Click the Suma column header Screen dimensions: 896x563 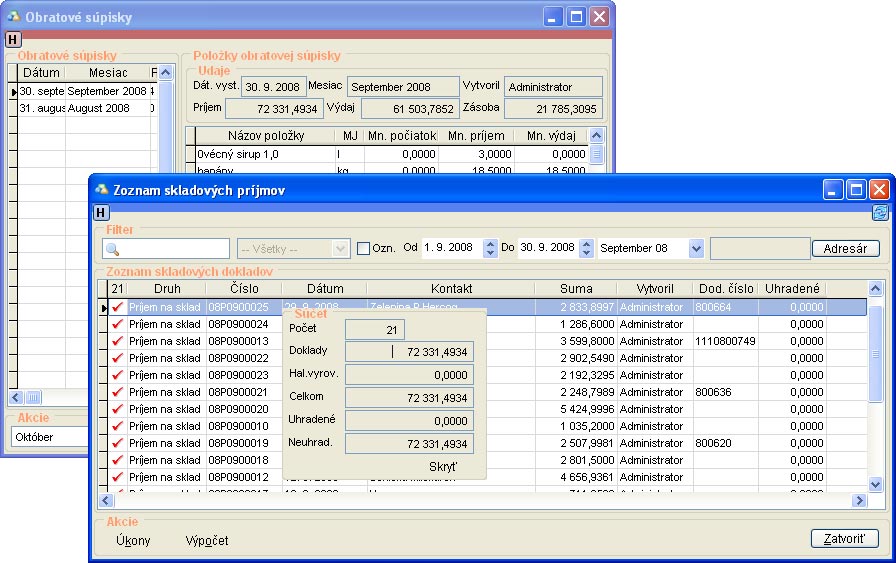coord(576,289)
